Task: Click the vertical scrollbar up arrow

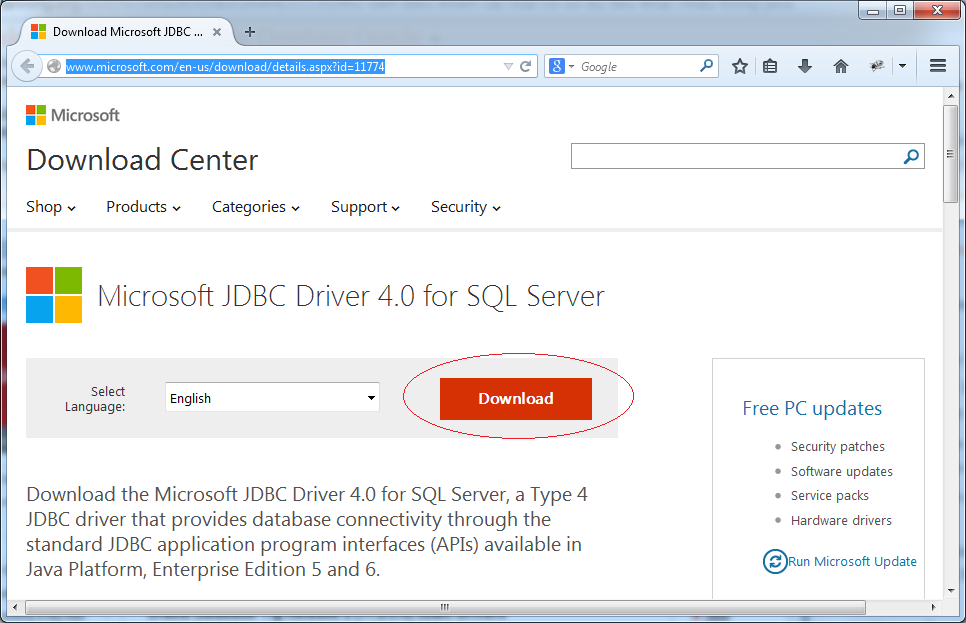Action: click(x=951, y=96)
